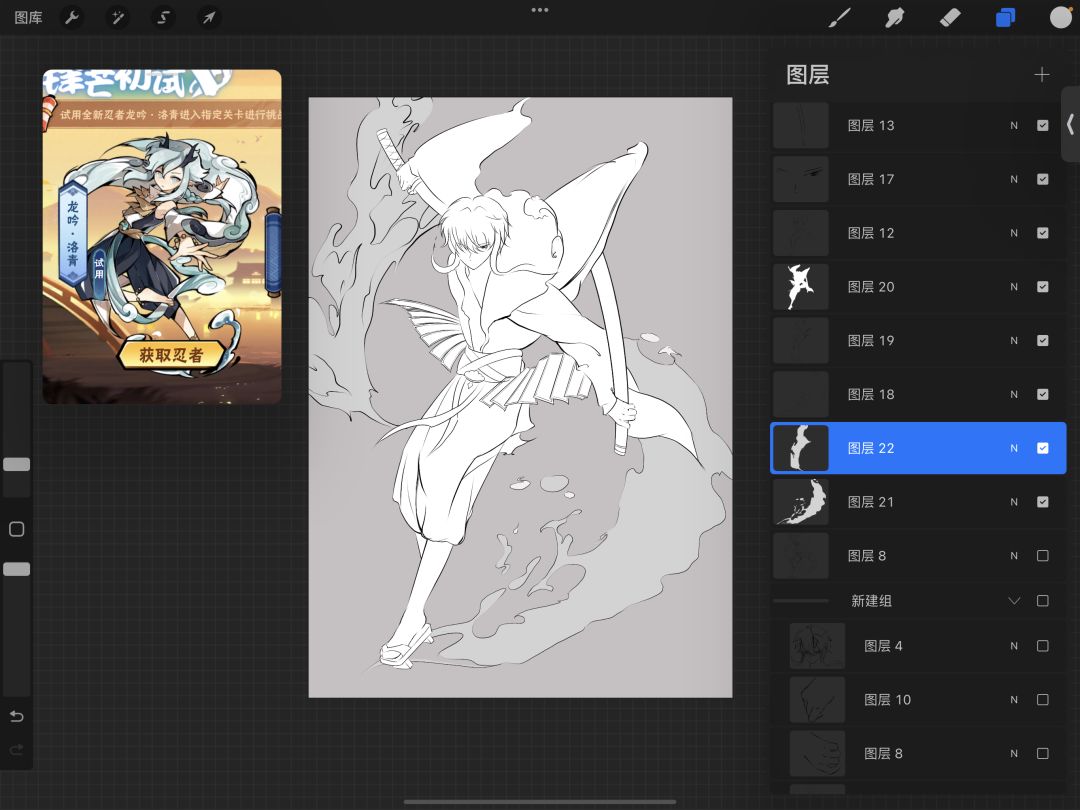Activate the Selection tool
The image size is (1080, 810).
click(163, 17)
